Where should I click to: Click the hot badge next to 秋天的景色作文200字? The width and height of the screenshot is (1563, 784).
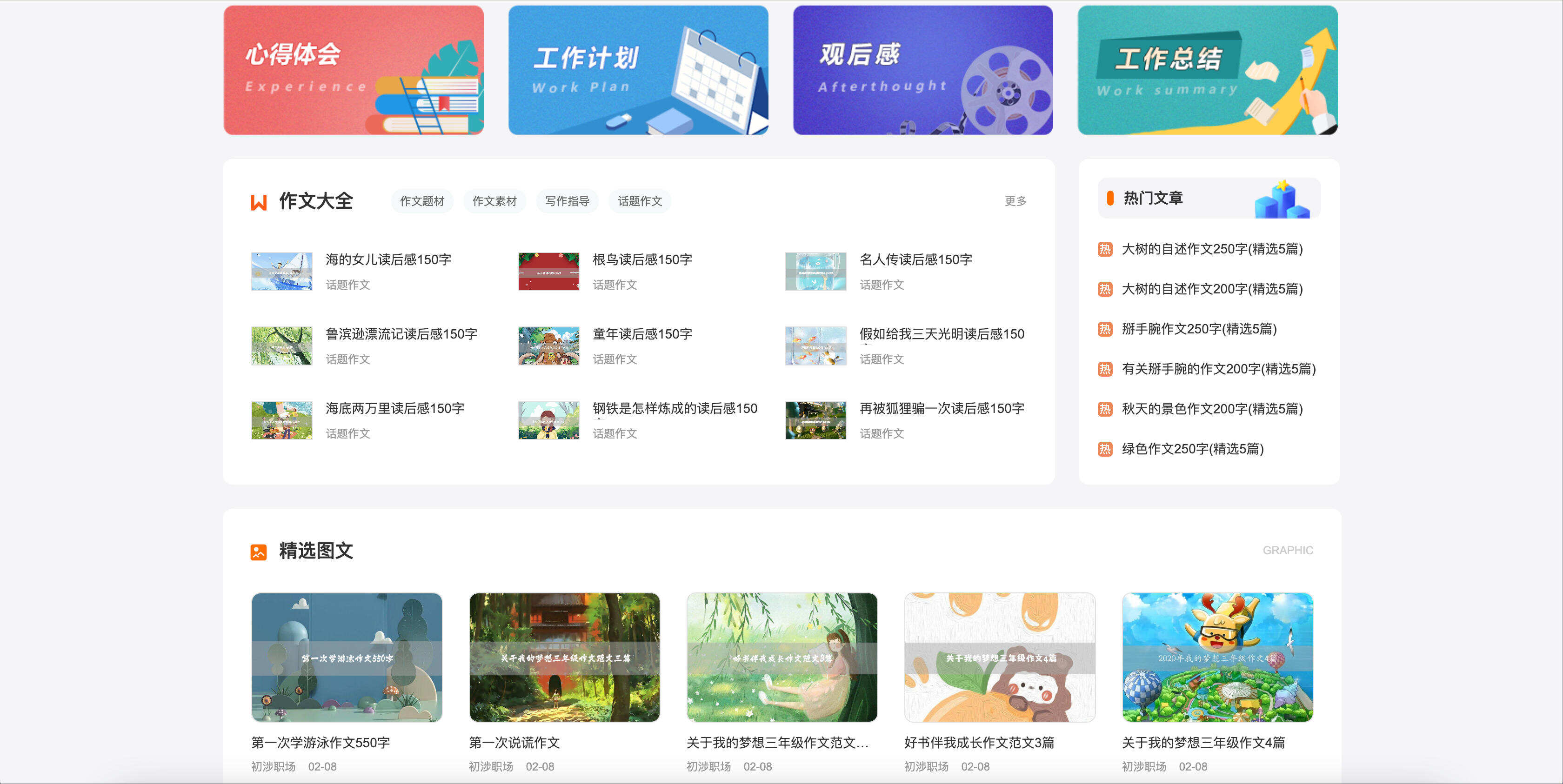pyautogui.click(x=1105, y=409)
